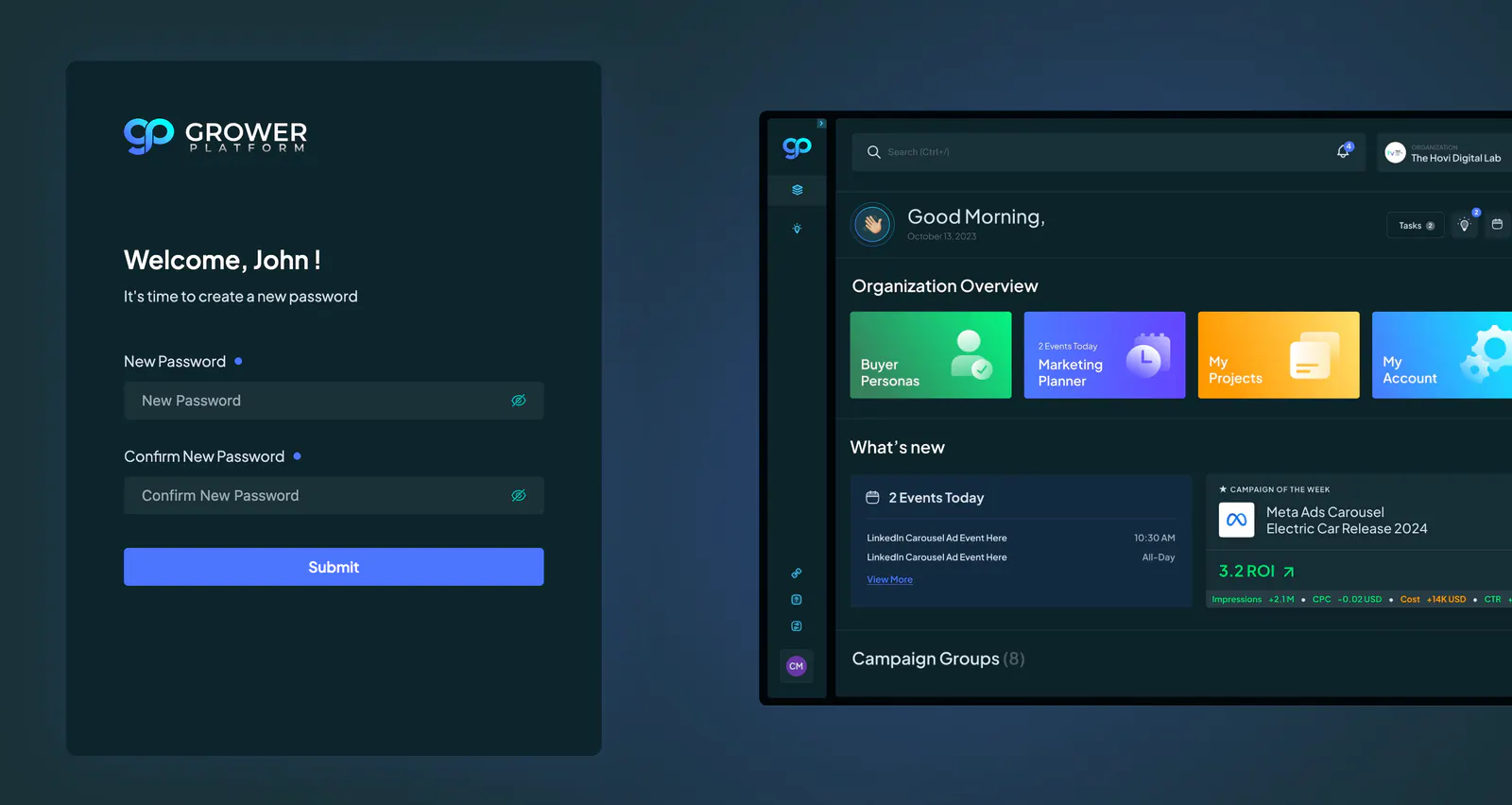Open The Hovi Digital Lab organization switcher
The image size is (1512, 805).
point(1444,153)
